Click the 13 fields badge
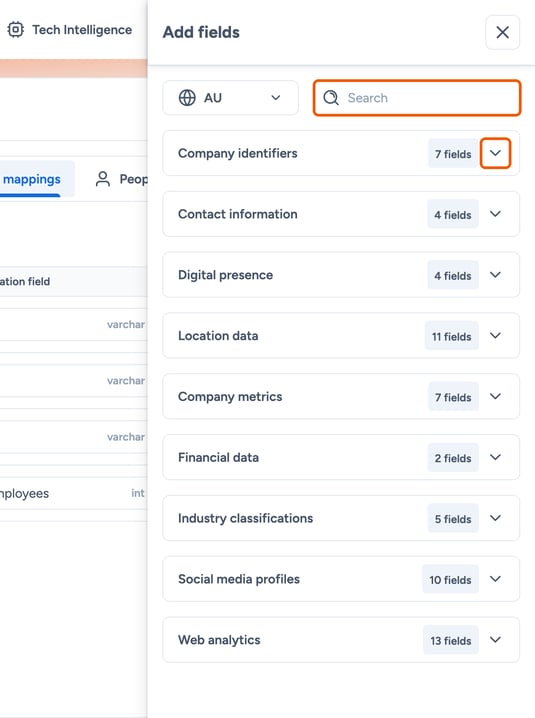 (x=451, y=641)
